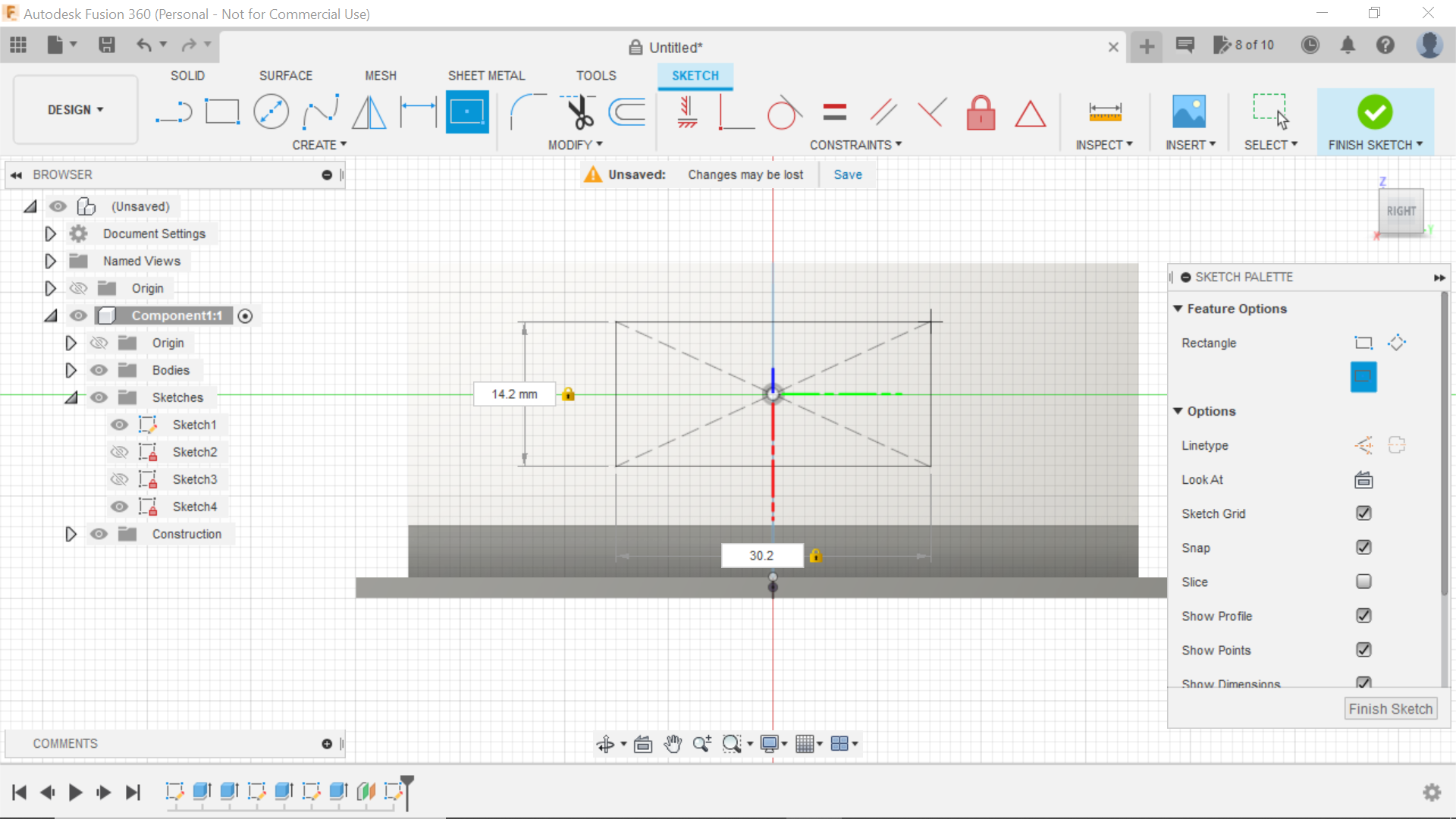Click the 30.2 dimension input field
Screen dimensions: 1456x819
pyautogui.click(x=761, y=555)
